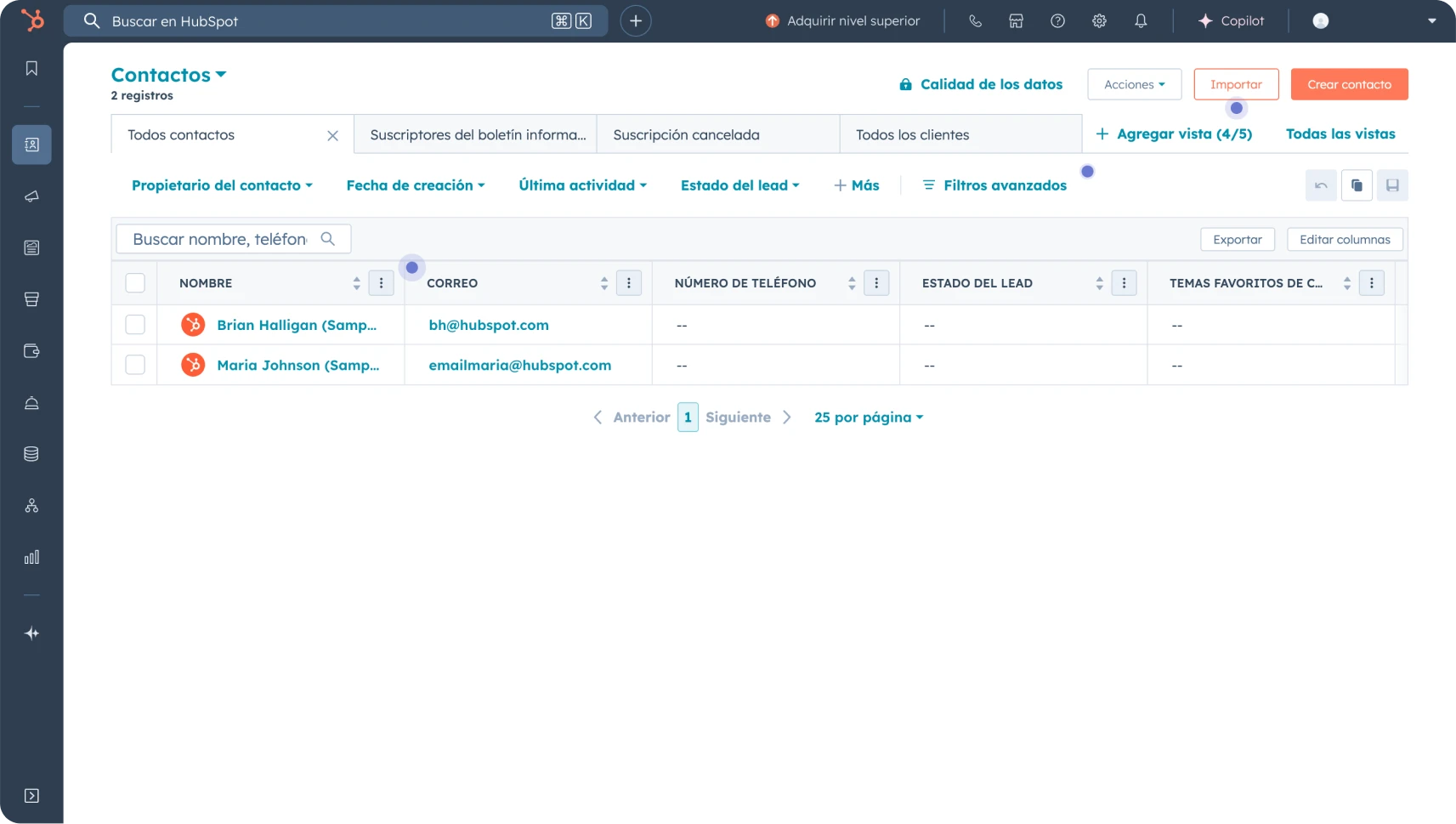The height and width of the screenshot is (824, 1456).
Task: Open the Breeze AI sparkle sidebar icon
Action: coord(31,634)
